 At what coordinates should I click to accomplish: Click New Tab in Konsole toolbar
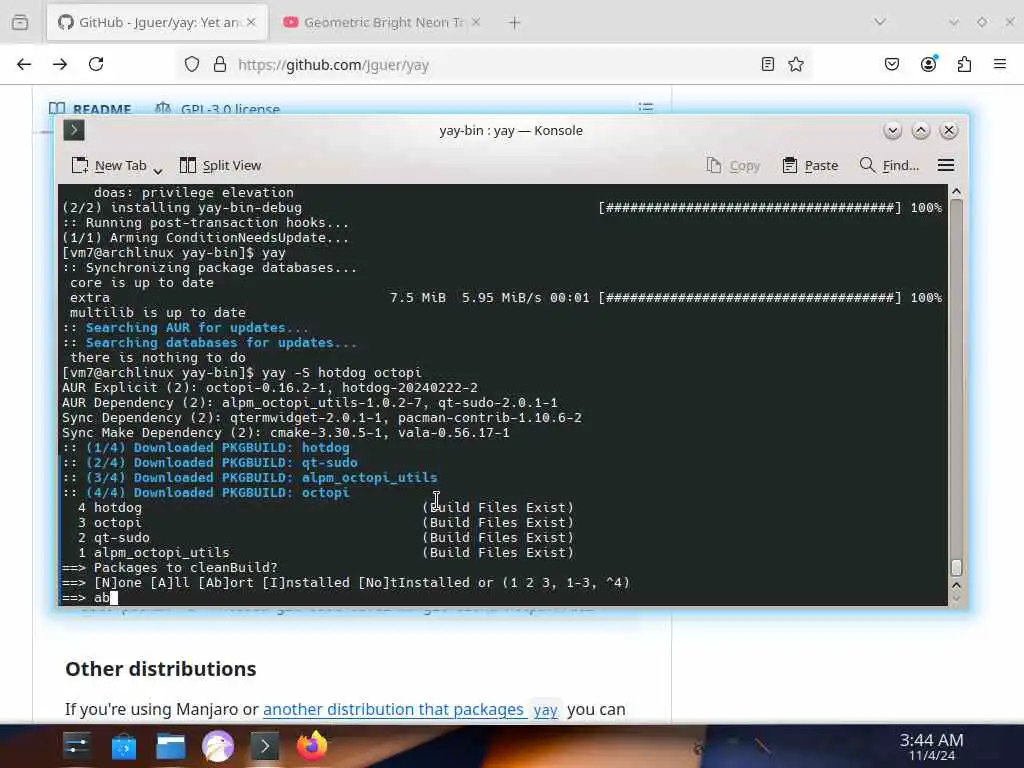pos(109,166)
